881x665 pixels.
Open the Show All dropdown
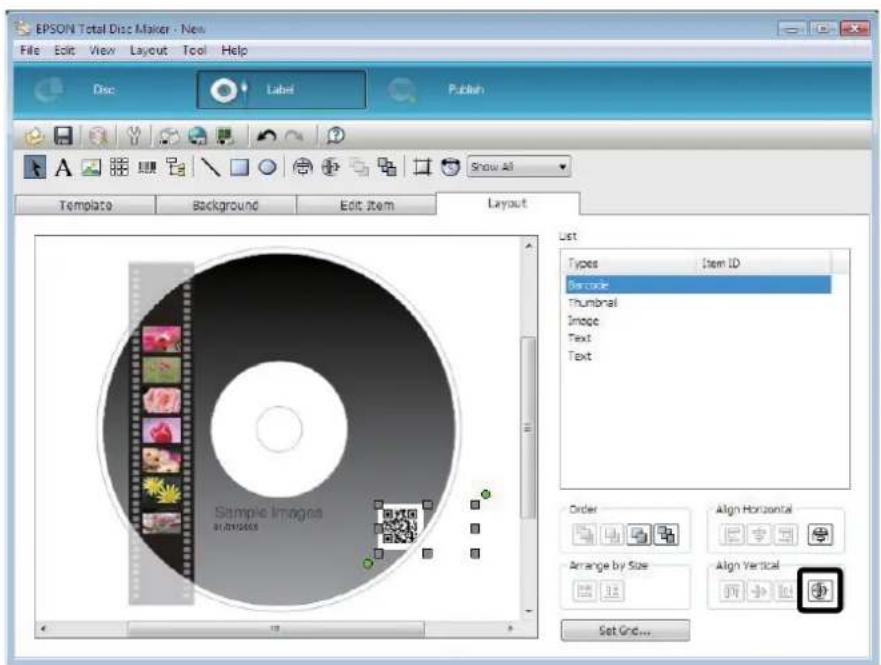(x=519, y=167)
